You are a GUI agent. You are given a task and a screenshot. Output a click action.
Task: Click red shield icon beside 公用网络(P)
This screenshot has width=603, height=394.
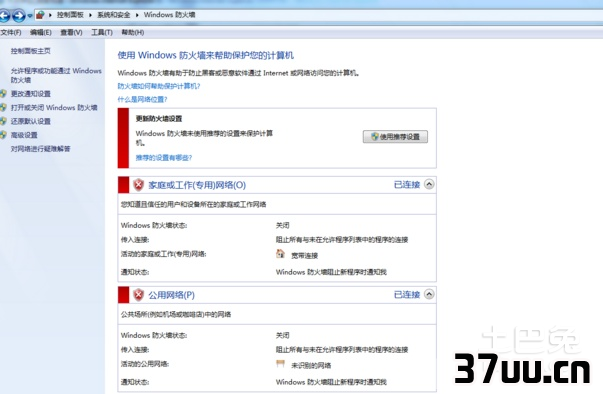coord(138,295)
